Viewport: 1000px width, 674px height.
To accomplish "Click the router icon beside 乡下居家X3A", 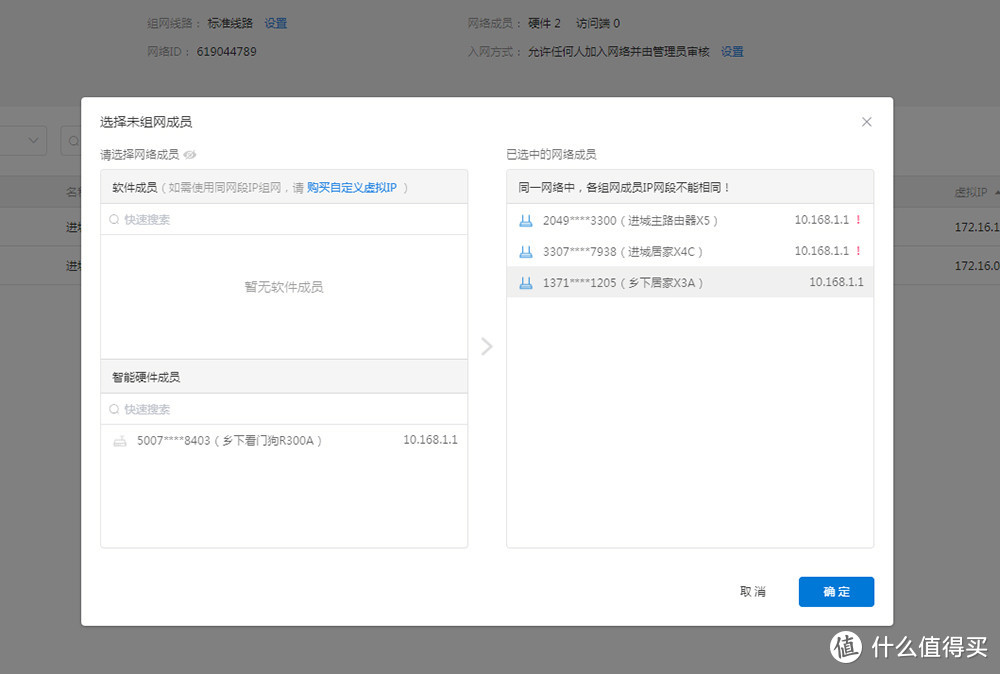I will pyautogui.click(x=526, y=282).
